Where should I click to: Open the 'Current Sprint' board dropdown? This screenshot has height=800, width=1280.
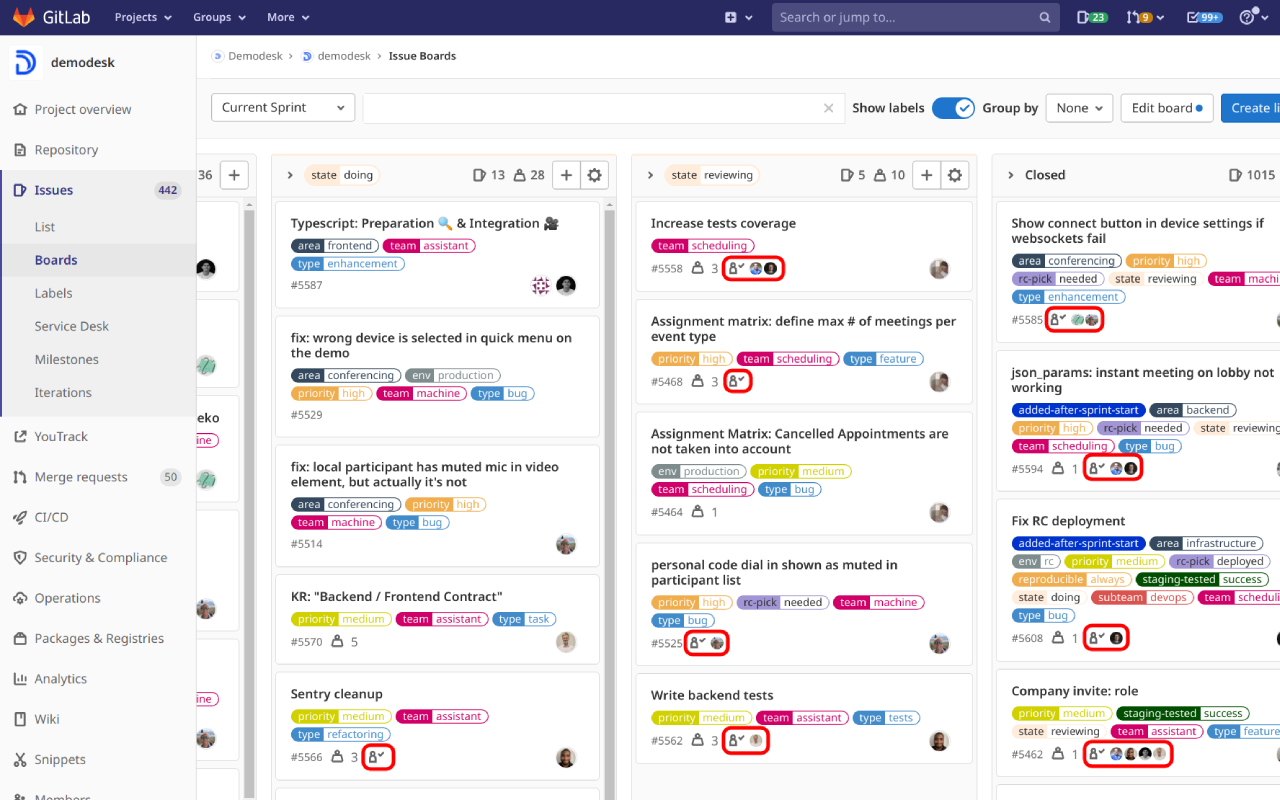pyautogui.click(x=282, y=107)
